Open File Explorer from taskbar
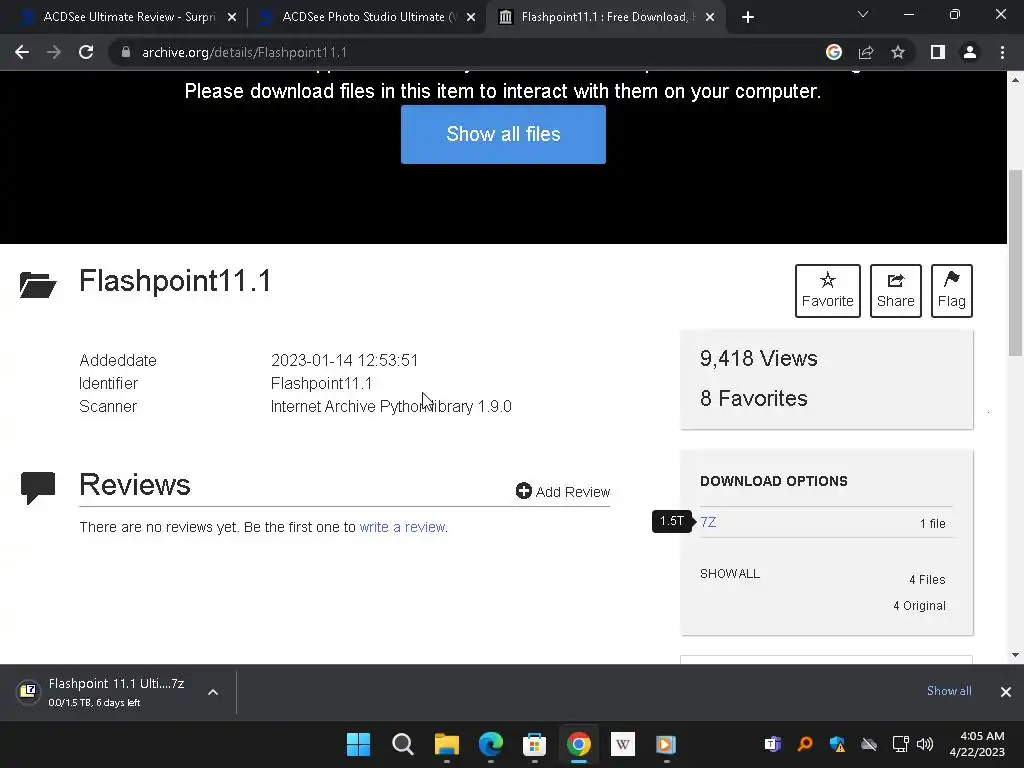Screen dimensions: 1024x768 coord(447,744)
